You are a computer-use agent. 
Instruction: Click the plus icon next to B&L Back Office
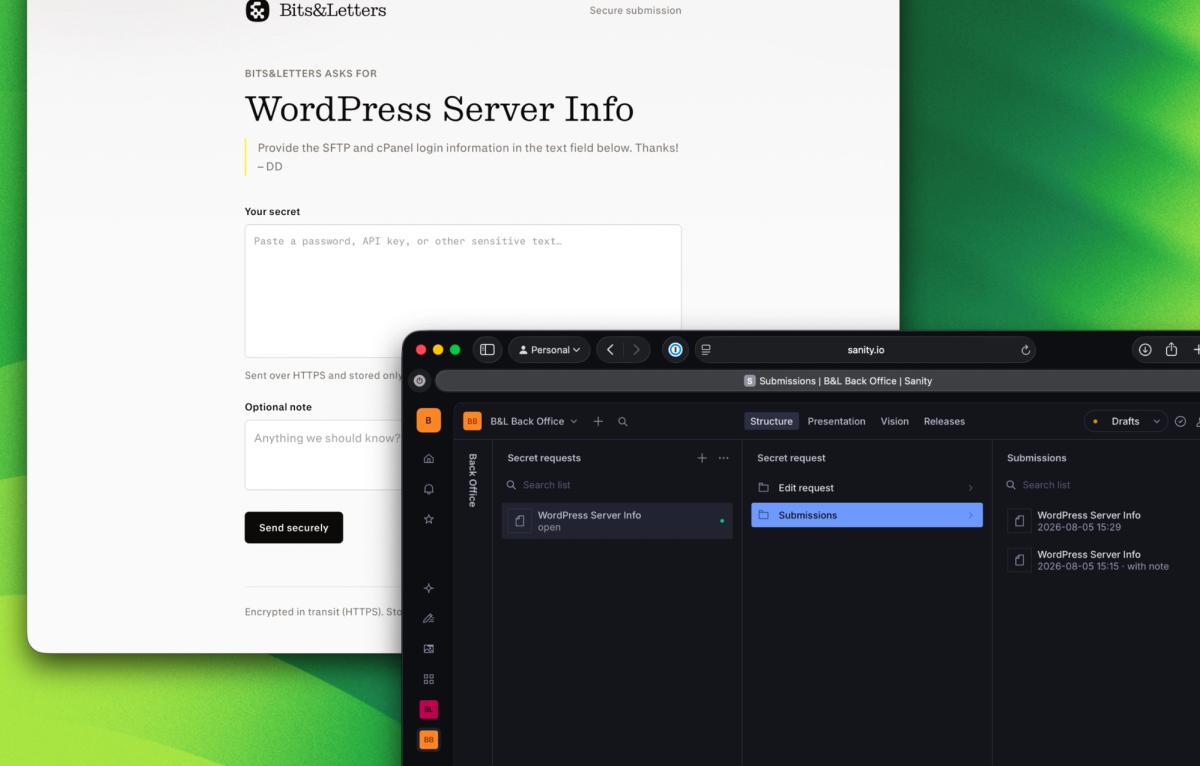[598, 421]
